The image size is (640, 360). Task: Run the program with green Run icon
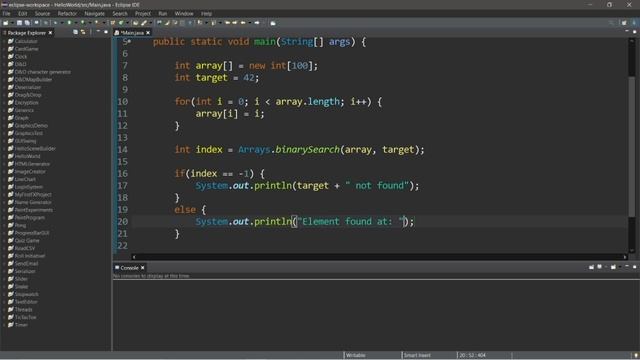point(69,23)
